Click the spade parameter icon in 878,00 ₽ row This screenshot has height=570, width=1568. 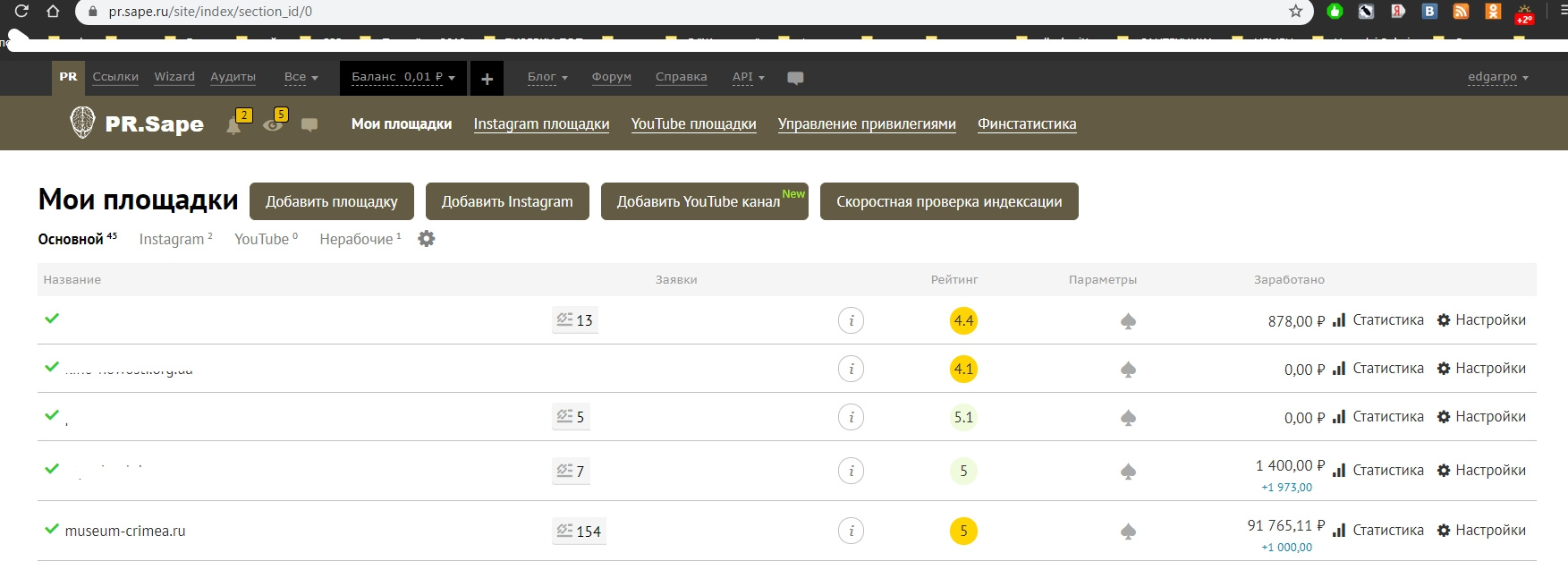pyautogui.click(x=1129, y=321)
